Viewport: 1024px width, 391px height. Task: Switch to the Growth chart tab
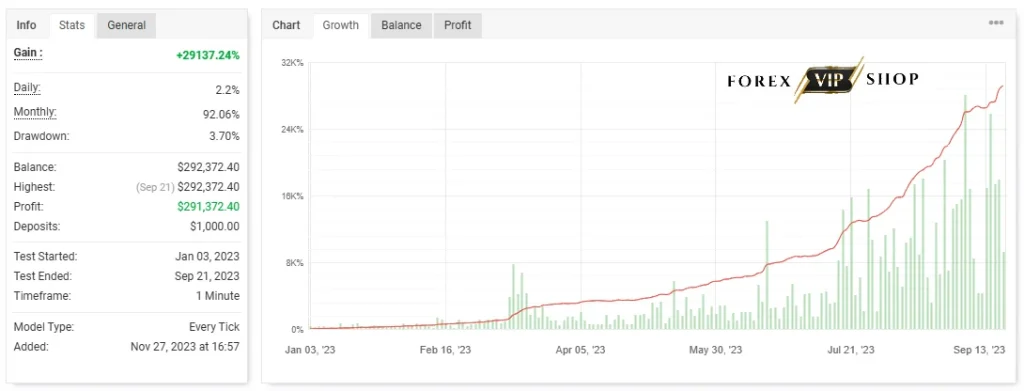click(341, 25)
